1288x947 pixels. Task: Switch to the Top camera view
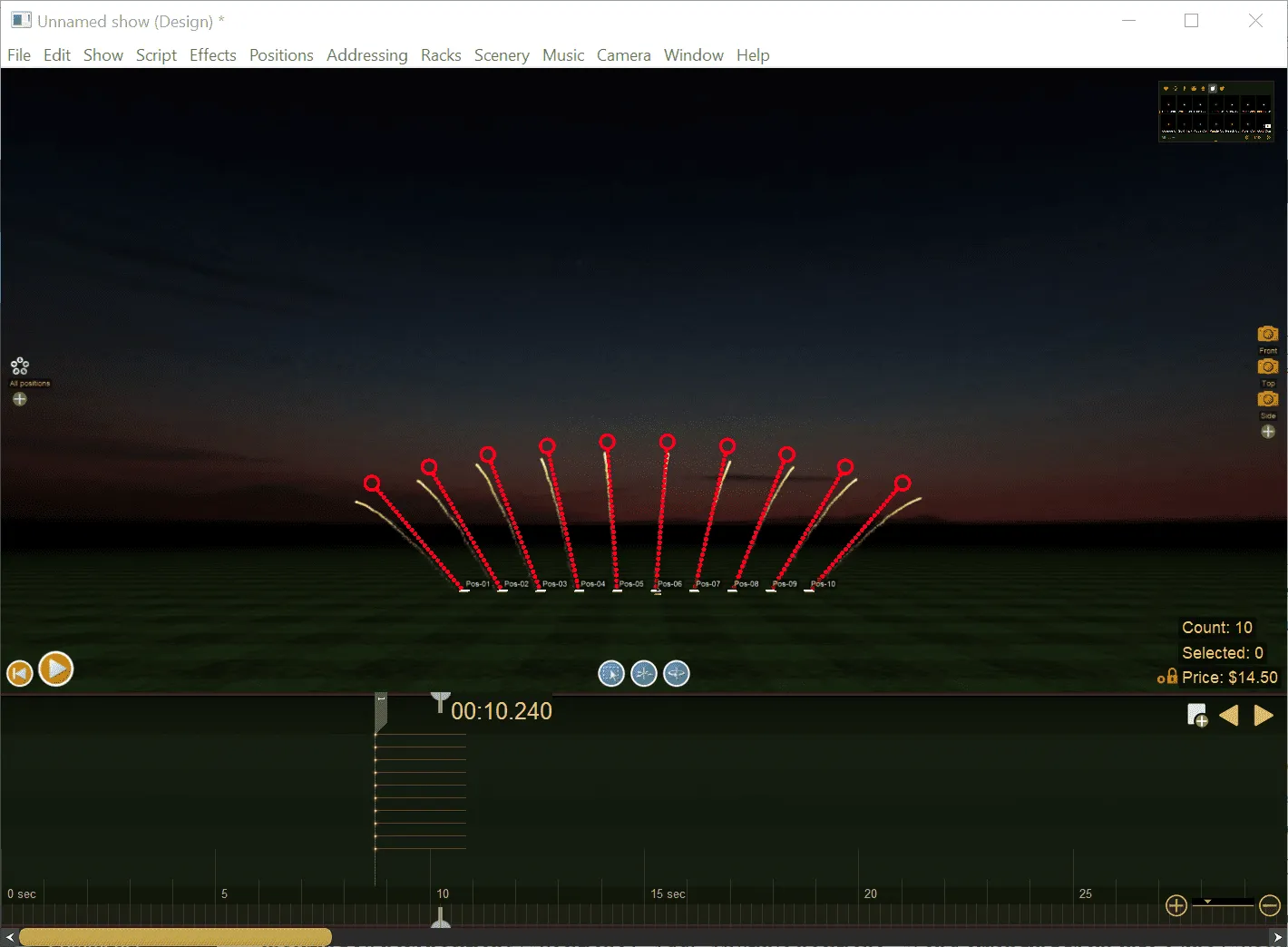pos(1267,367)
